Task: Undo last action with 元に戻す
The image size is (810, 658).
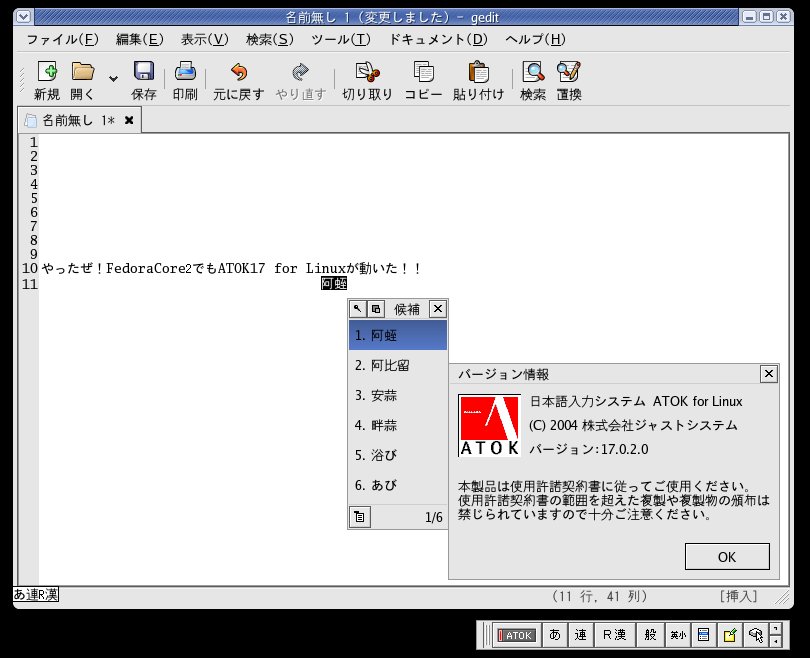Action: pos(239,80)
